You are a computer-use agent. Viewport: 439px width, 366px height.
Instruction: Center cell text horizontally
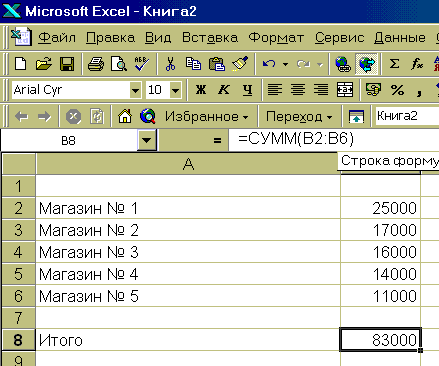298,90
